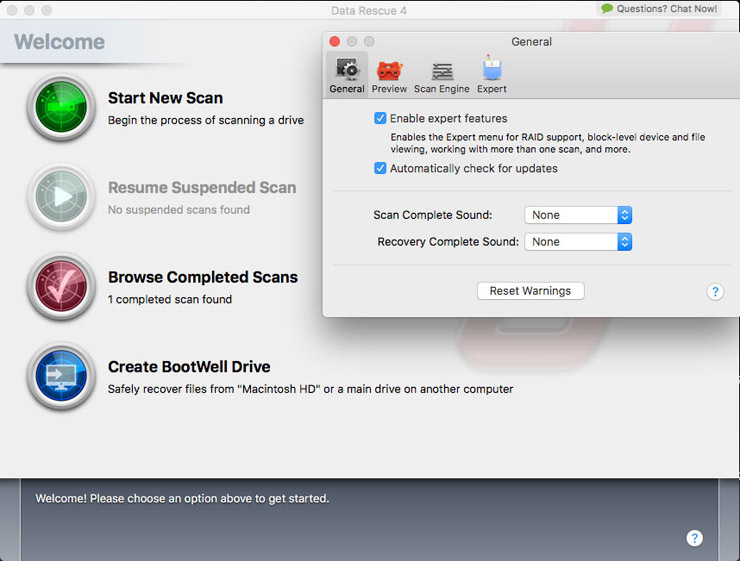The image size is (740, 561).
Task: Click the 'Recovery Complete Sound:' label
Action: [448, 242]
